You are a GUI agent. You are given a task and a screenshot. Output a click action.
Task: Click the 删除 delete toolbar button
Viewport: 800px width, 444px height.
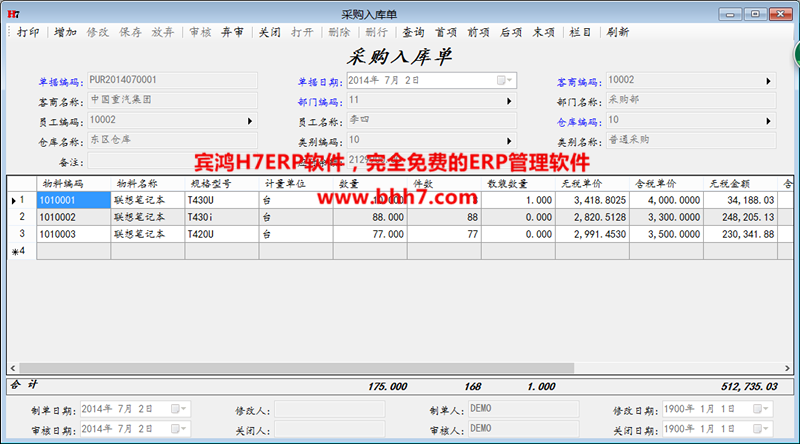click(x=339, y=32)
